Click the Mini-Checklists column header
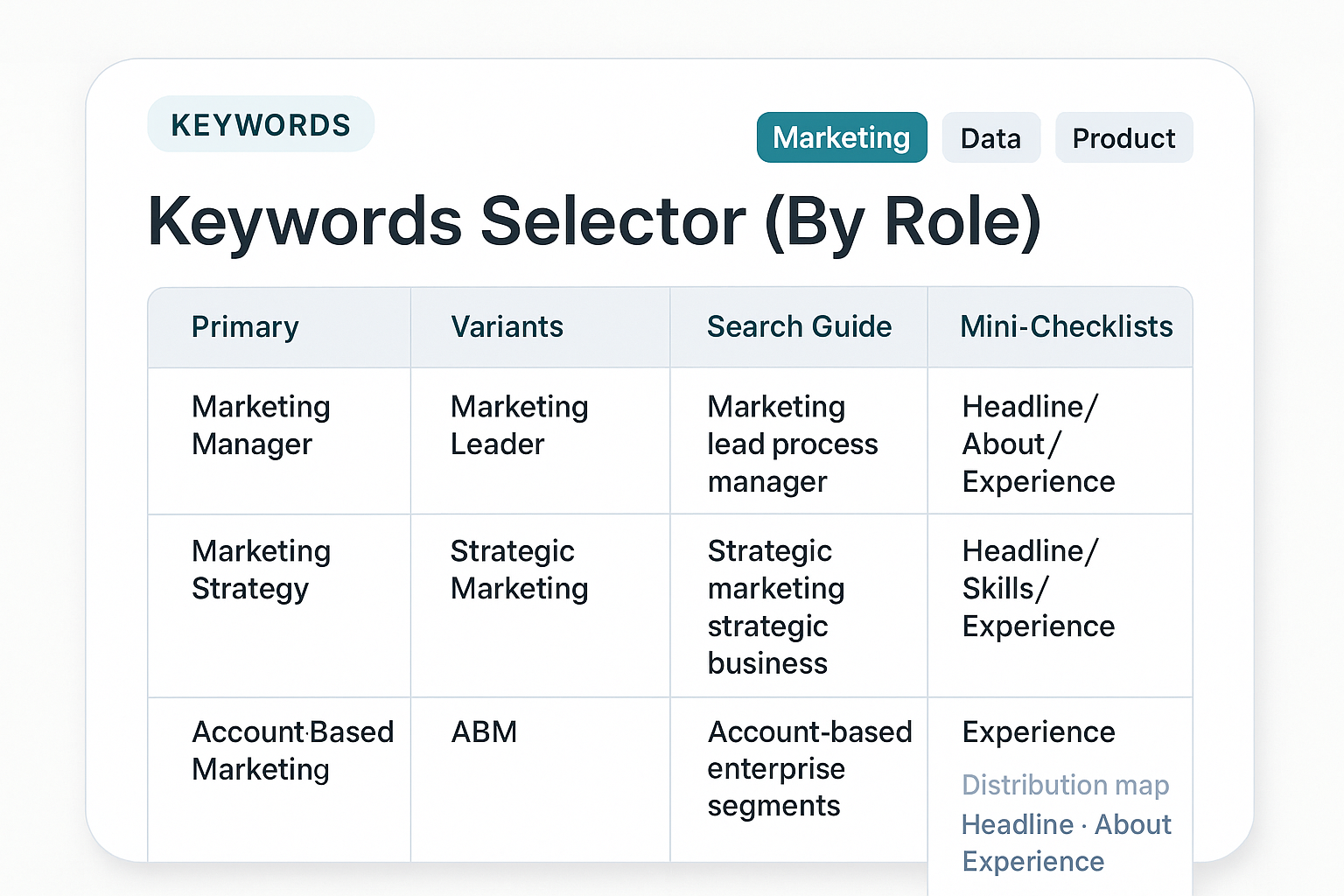Image resolution: width=1344 pixels, height=896 pixels. pyautogui.click(x=1066, y=327)
